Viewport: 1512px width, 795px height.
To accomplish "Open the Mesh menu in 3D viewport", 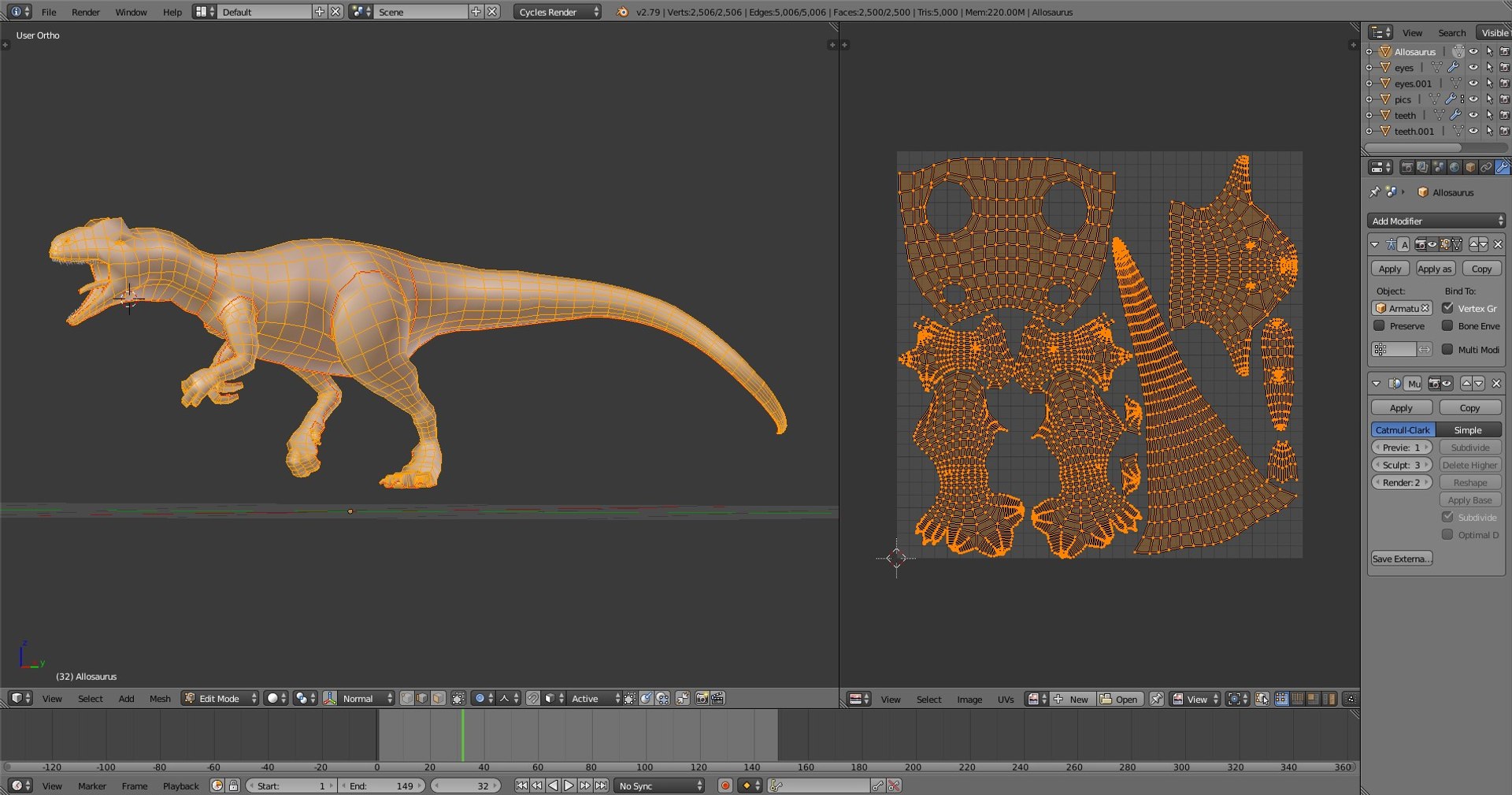I will (160, 698).
